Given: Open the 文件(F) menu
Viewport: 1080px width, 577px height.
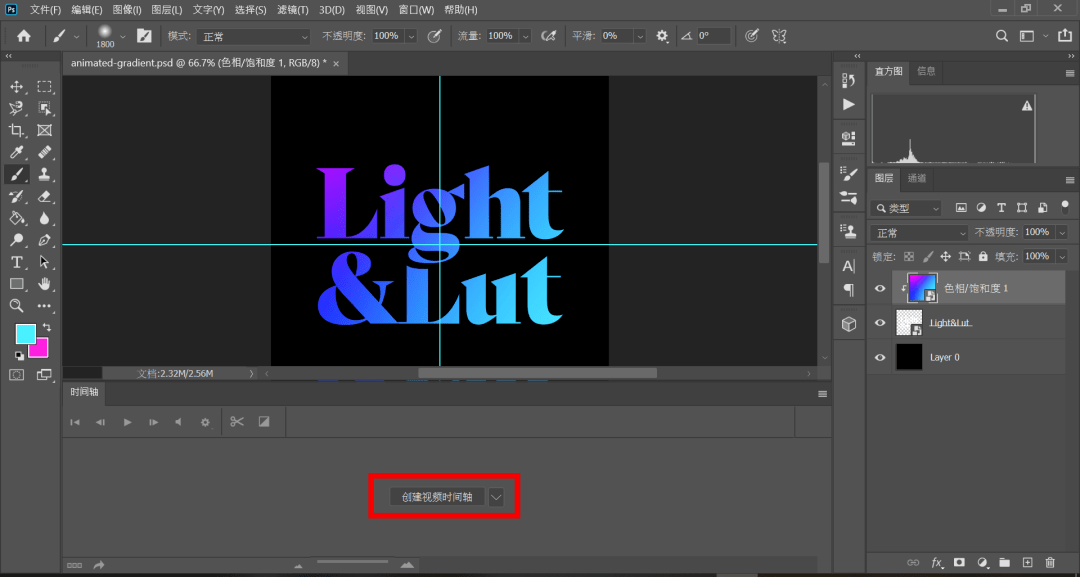Looking at the screenshot, I should coord(45,10).
